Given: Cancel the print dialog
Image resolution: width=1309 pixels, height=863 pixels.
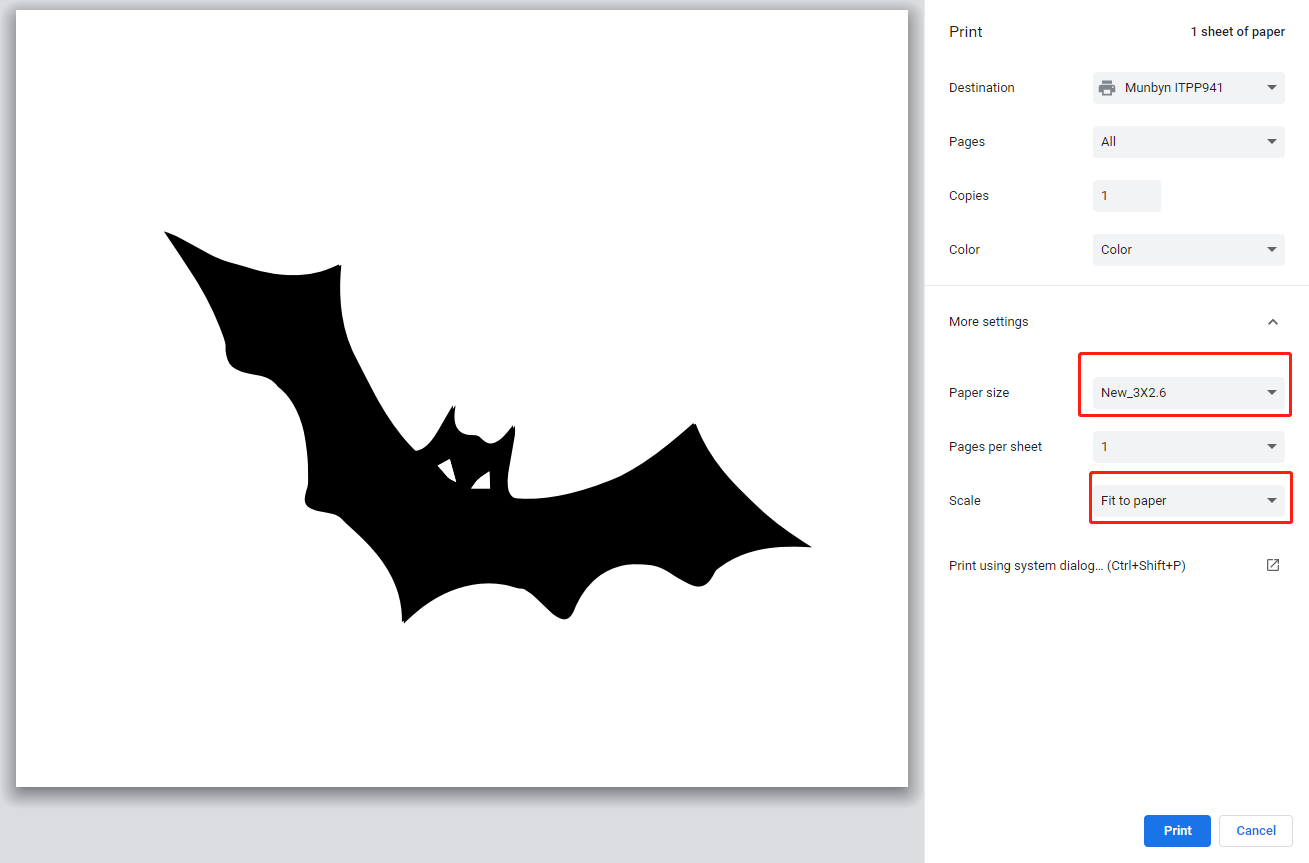Looking at the screenshot, I should pos(1255,831).
